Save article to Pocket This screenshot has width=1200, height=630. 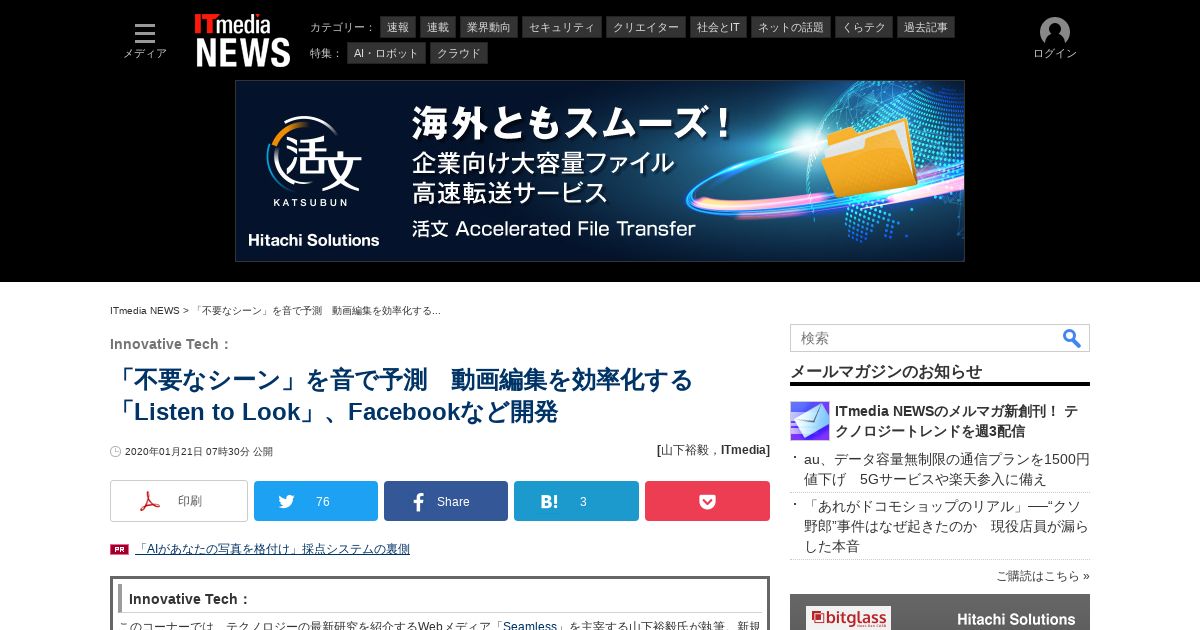(707, 501)
